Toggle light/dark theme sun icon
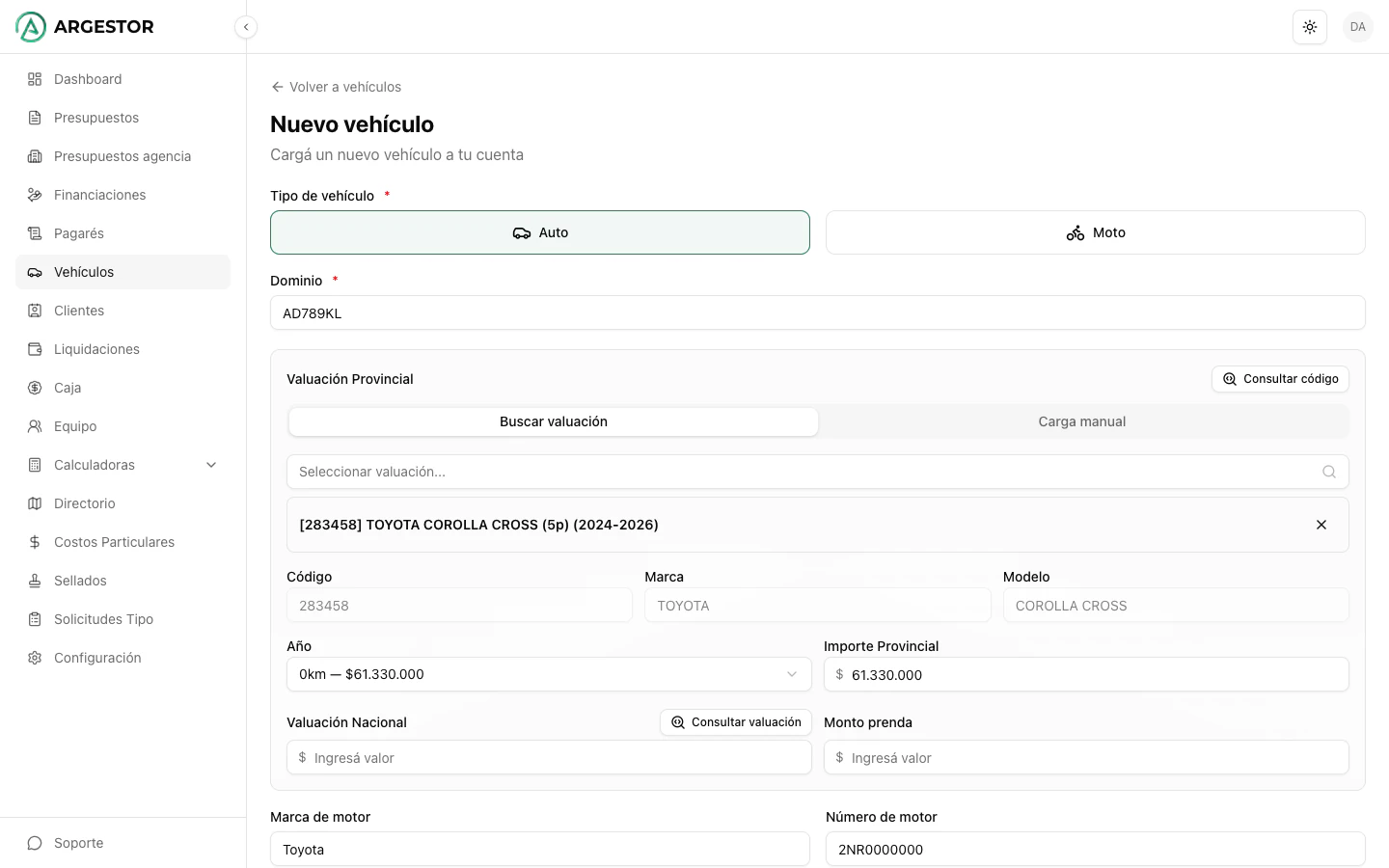The height and width of the screenshot is (868, 1389). [1310, 27]
